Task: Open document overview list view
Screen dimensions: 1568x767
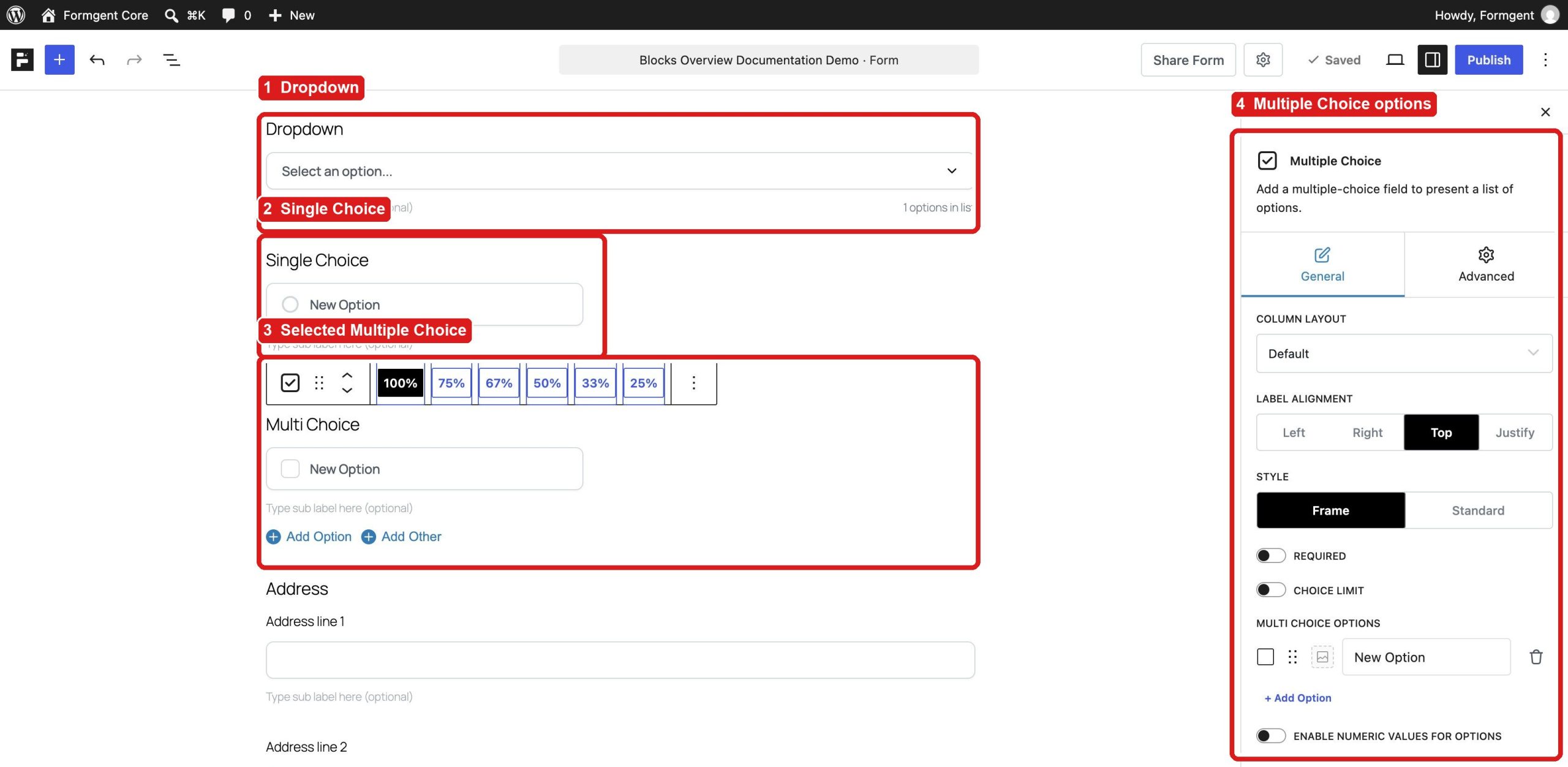Action: coord(171,59)
